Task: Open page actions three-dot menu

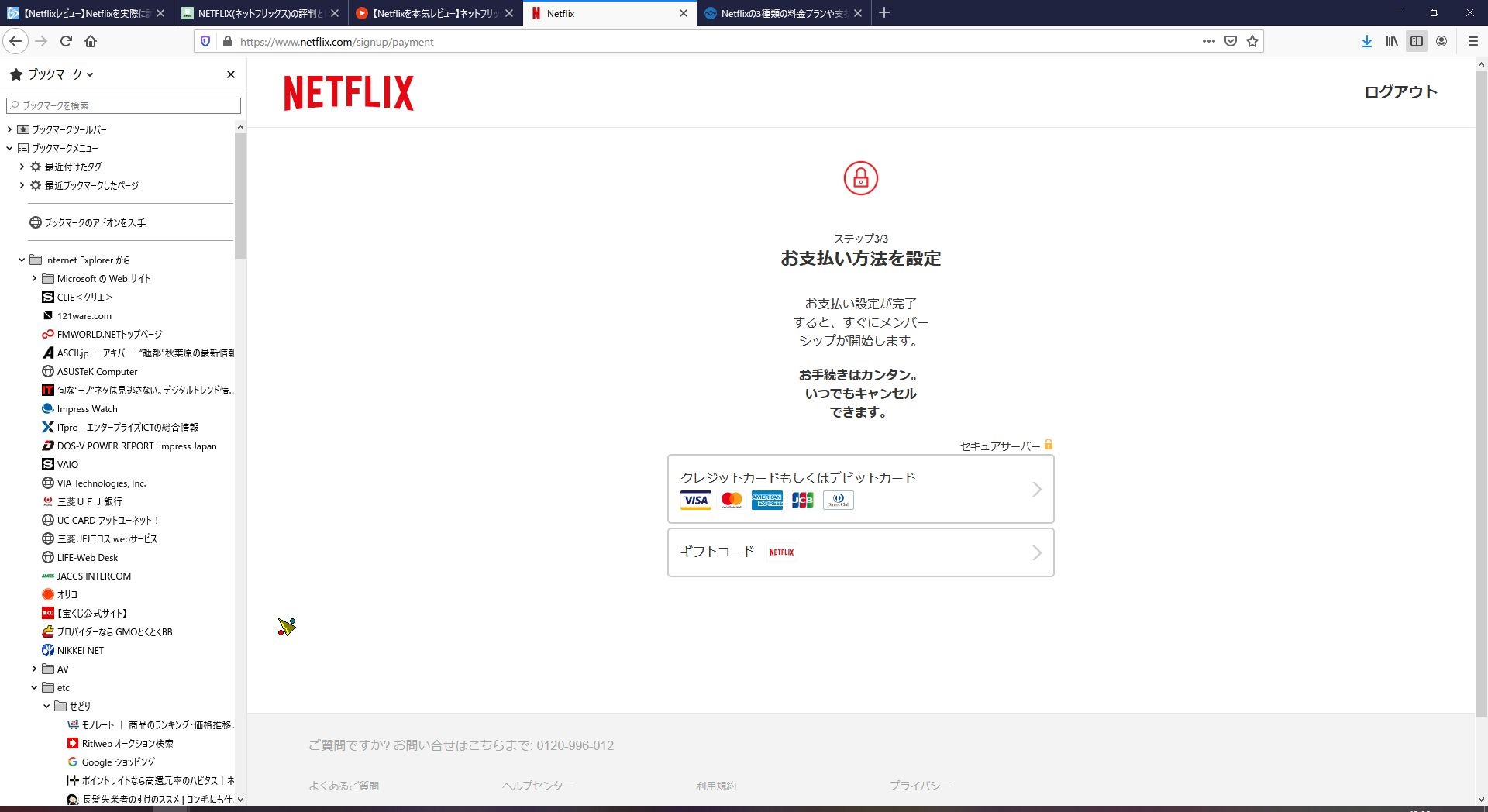Action: (x=1208, y=41)
